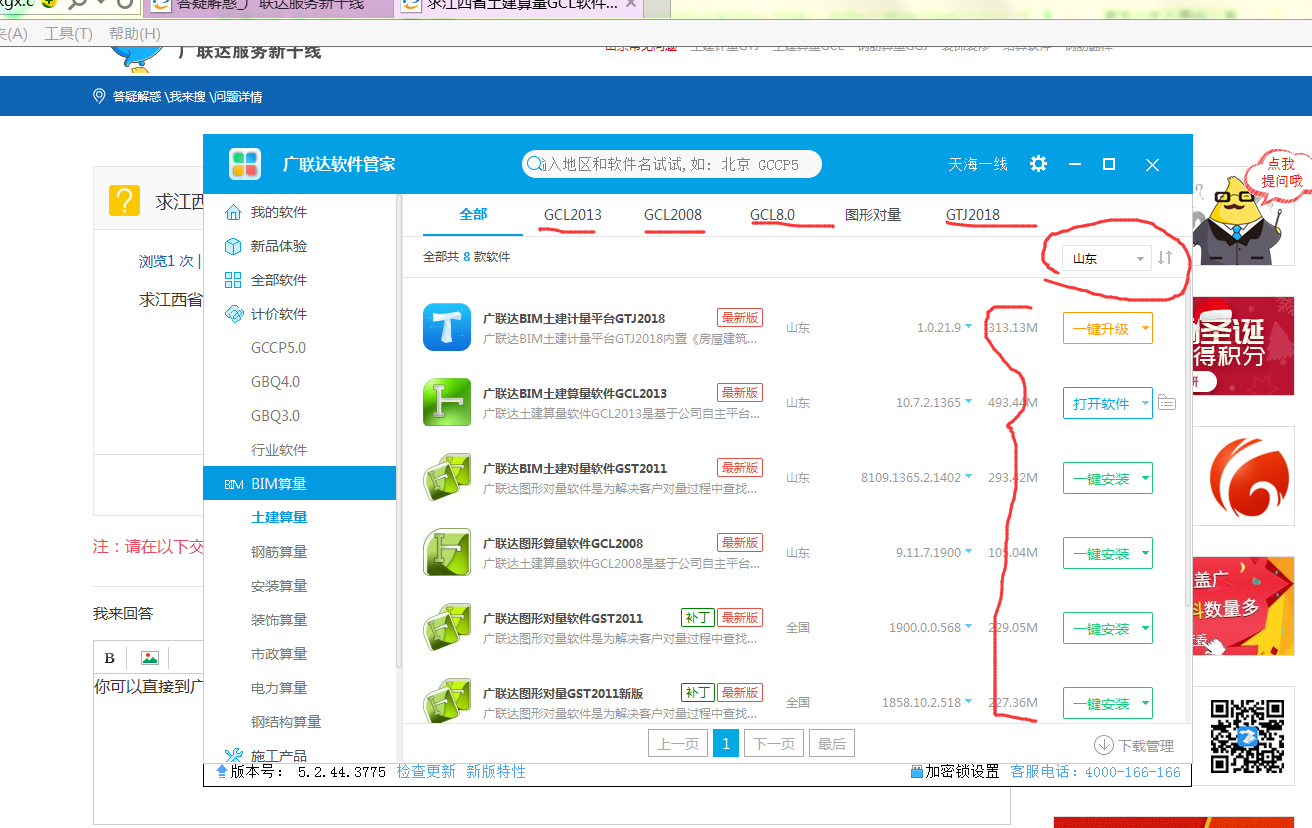1312x828 pixels.
Task: Expand GCL2013 version 10.7.2.1365 dropdown
Action: point(968,403)
